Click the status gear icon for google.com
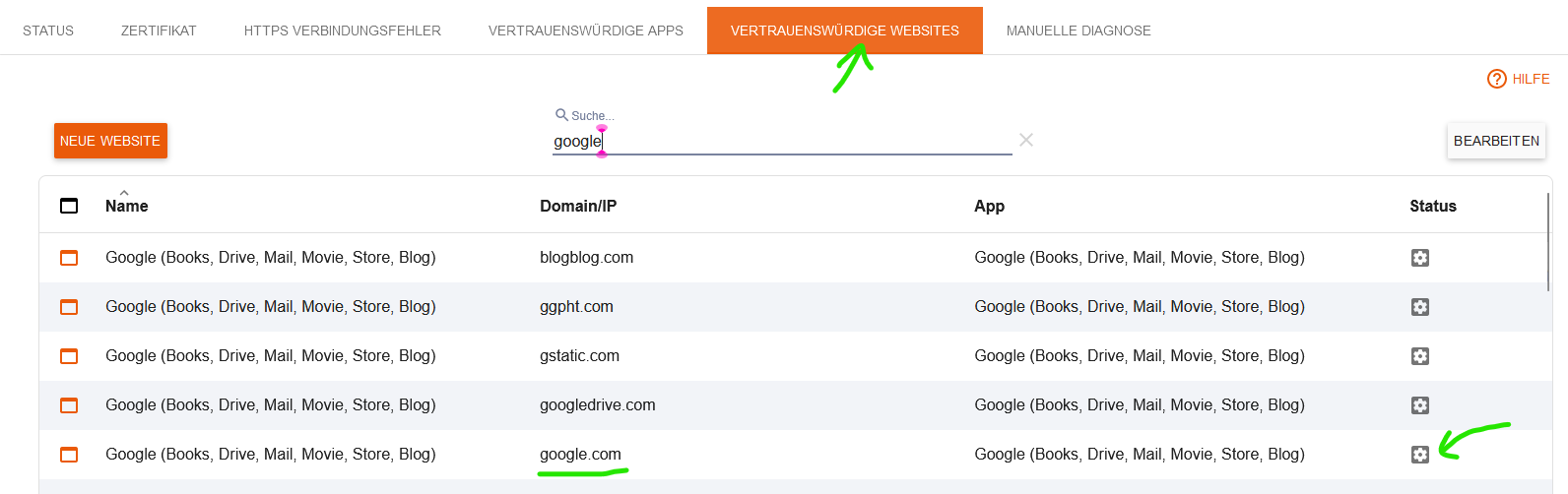Screen dimensions: 1568x494 1419,455
